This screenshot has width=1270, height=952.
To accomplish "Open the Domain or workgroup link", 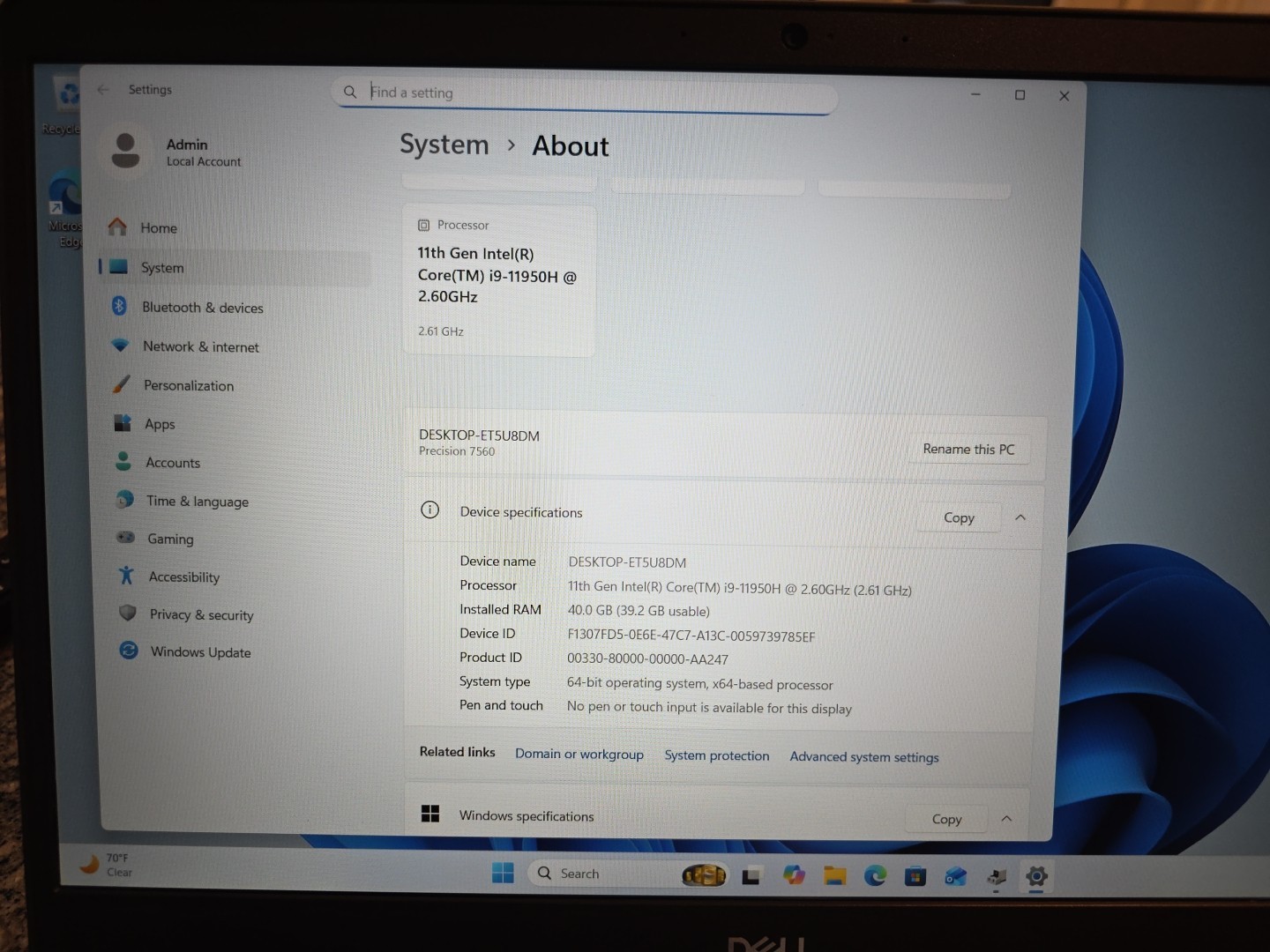I will [579, 755].
